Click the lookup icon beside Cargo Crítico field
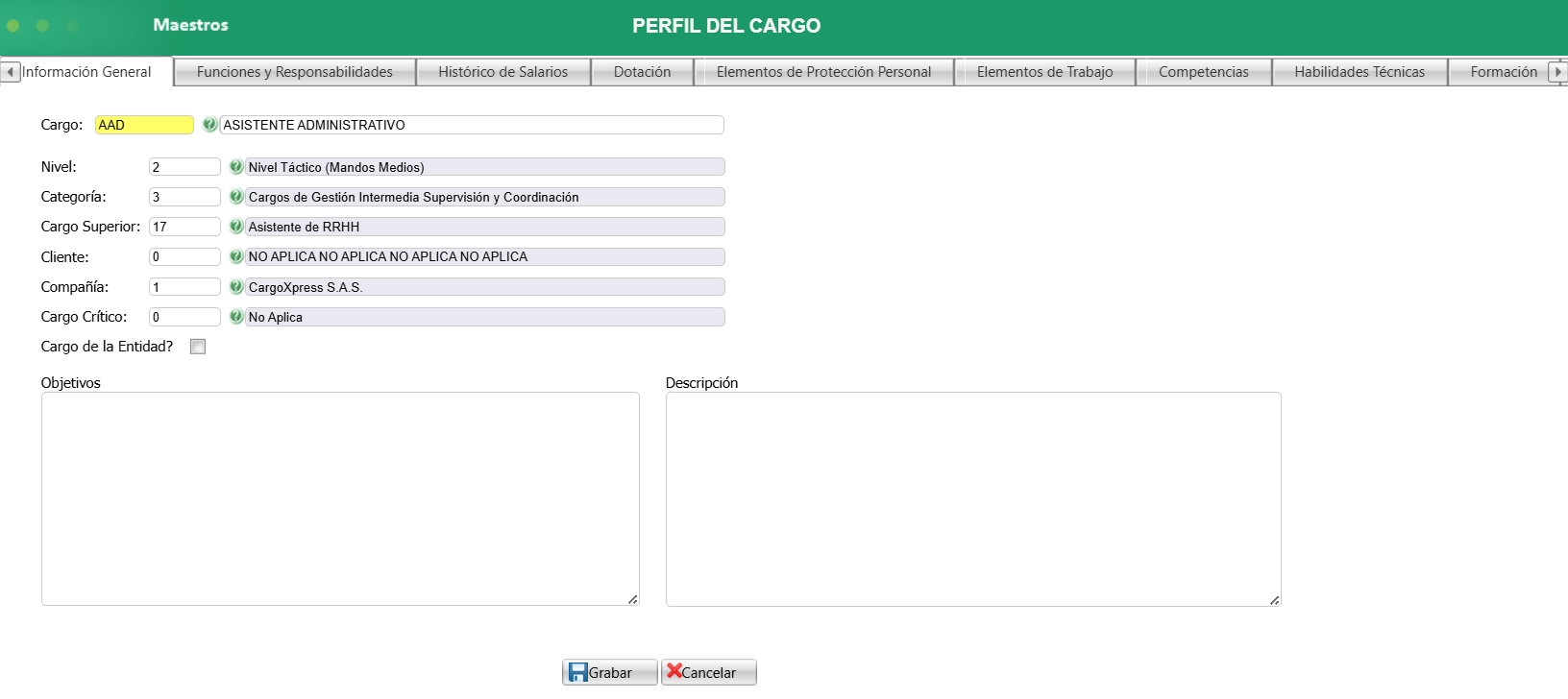This screenshot has height=699, width=1568. 236,317
